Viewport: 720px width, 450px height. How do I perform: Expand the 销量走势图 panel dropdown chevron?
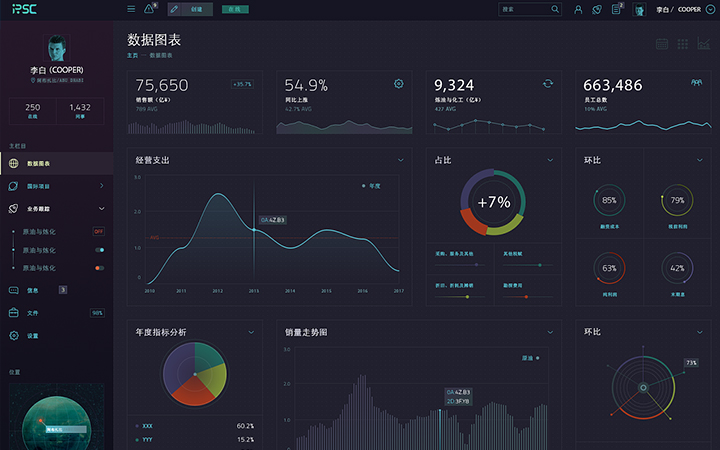point(550,332)
